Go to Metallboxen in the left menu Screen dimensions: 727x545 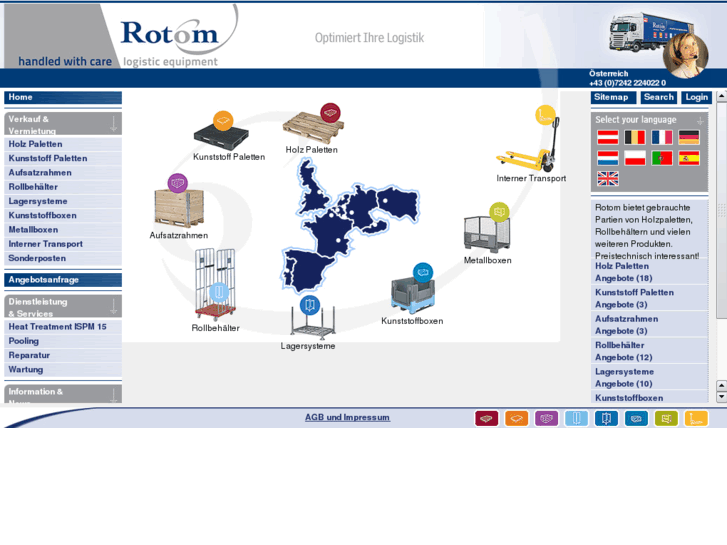pyautogui.click(x=63, y=230)
